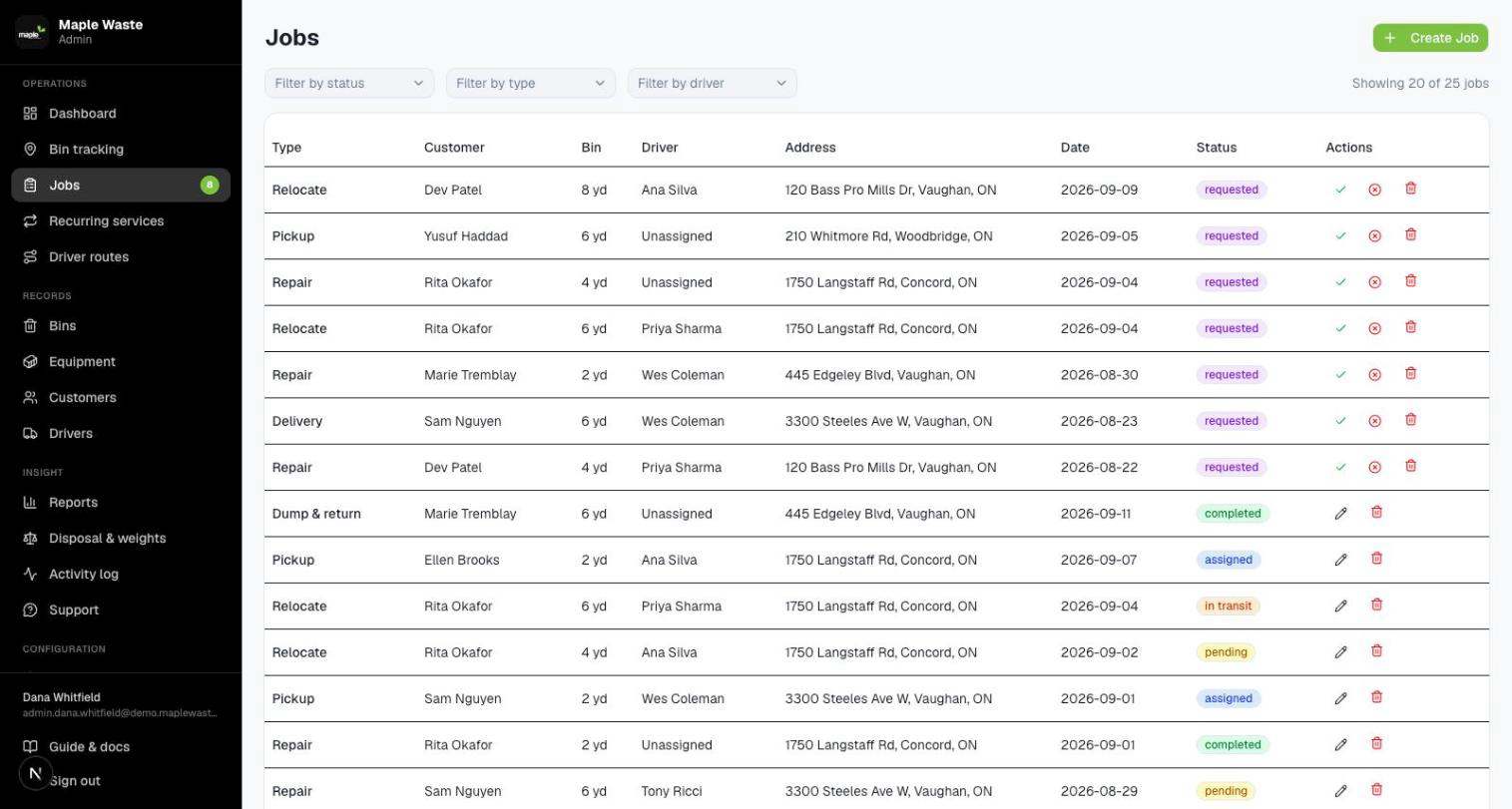Viewport: 1512px width, 809px height.
Task: Click the Date column header
Action: [1075, 148]
